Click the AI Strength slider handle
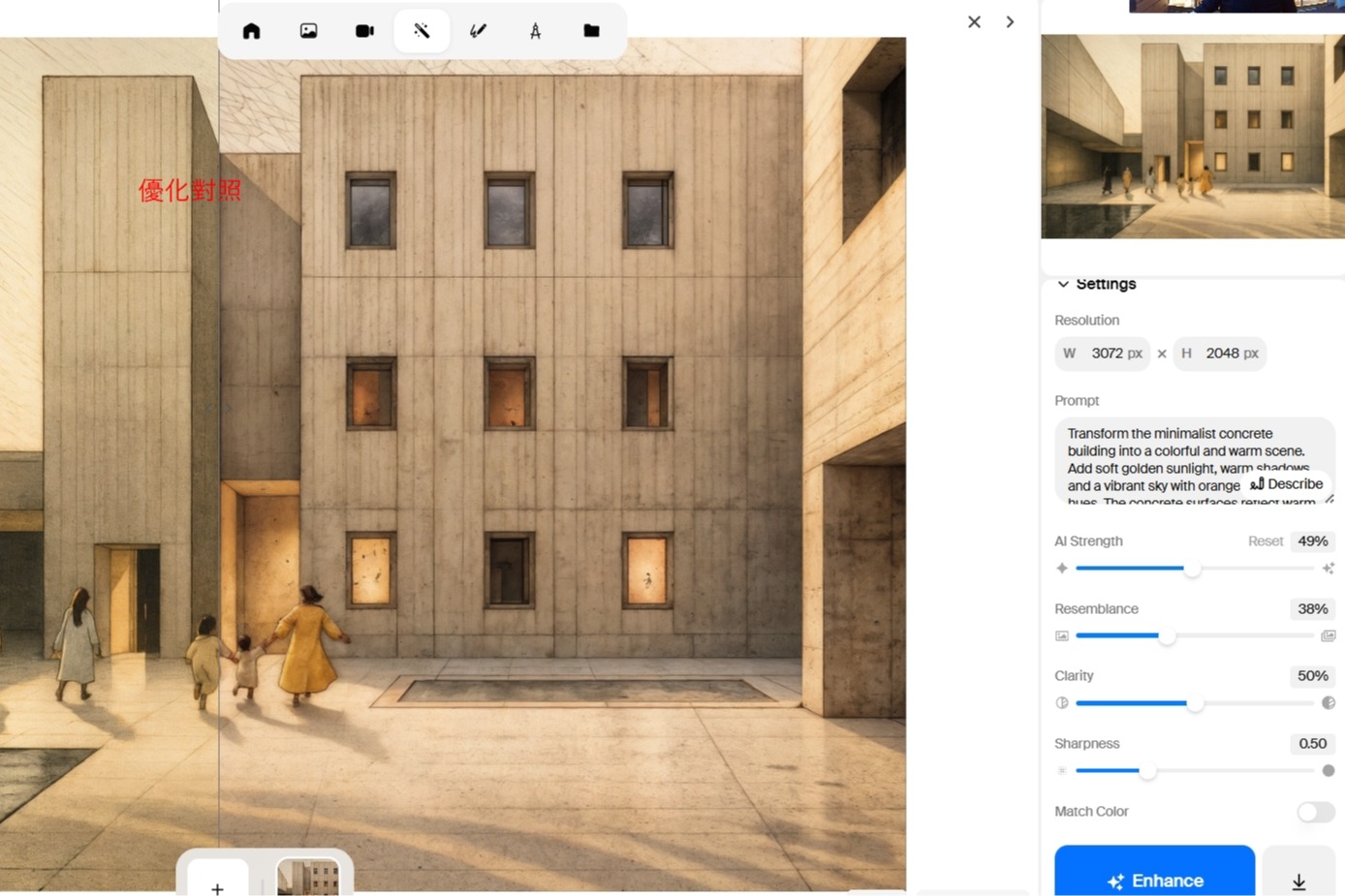Screen dimensions: 1345x896 [1193, 569]
